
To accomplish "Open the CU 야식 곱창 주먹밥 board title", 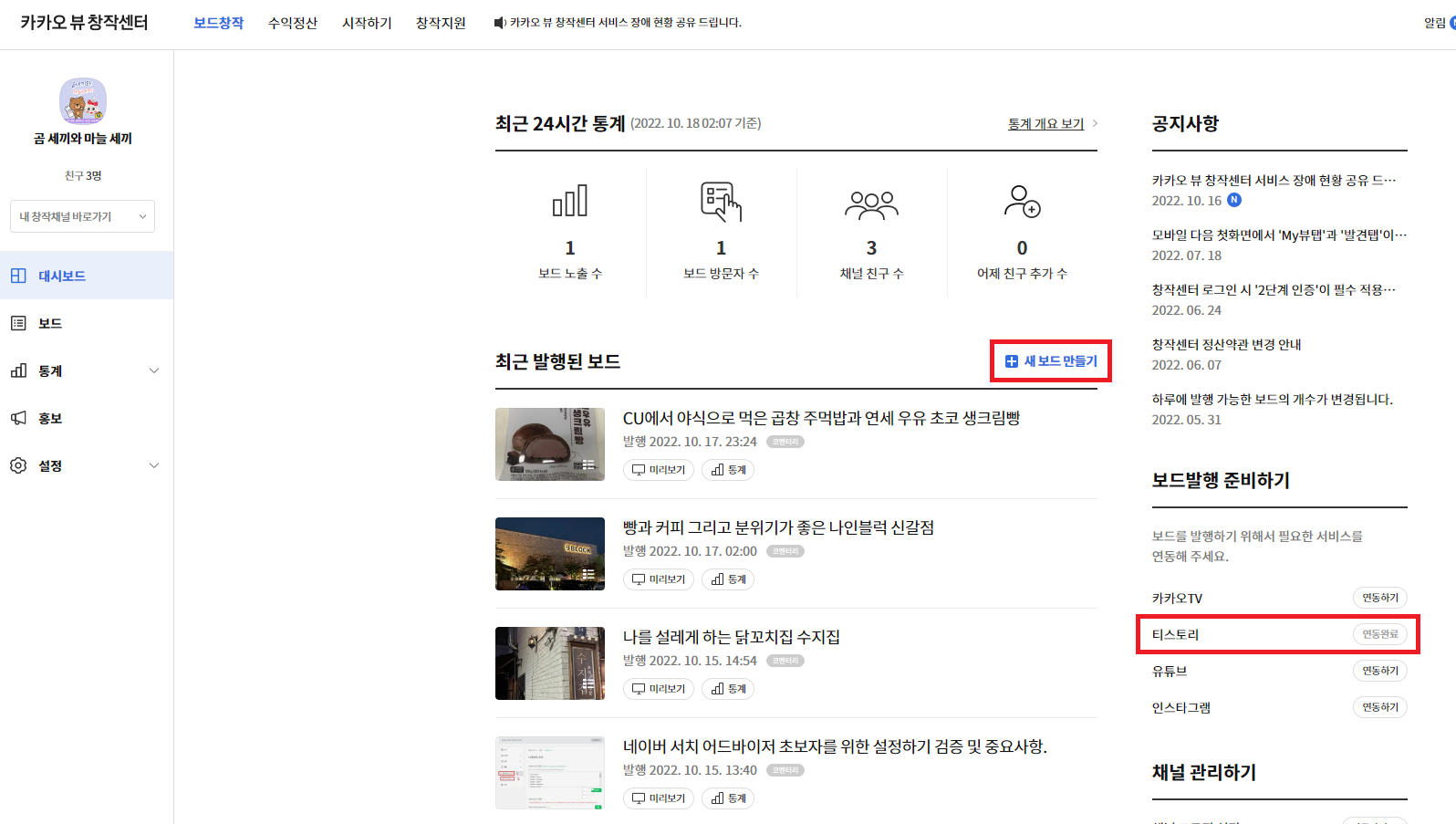I will click(x=821, y=418).
